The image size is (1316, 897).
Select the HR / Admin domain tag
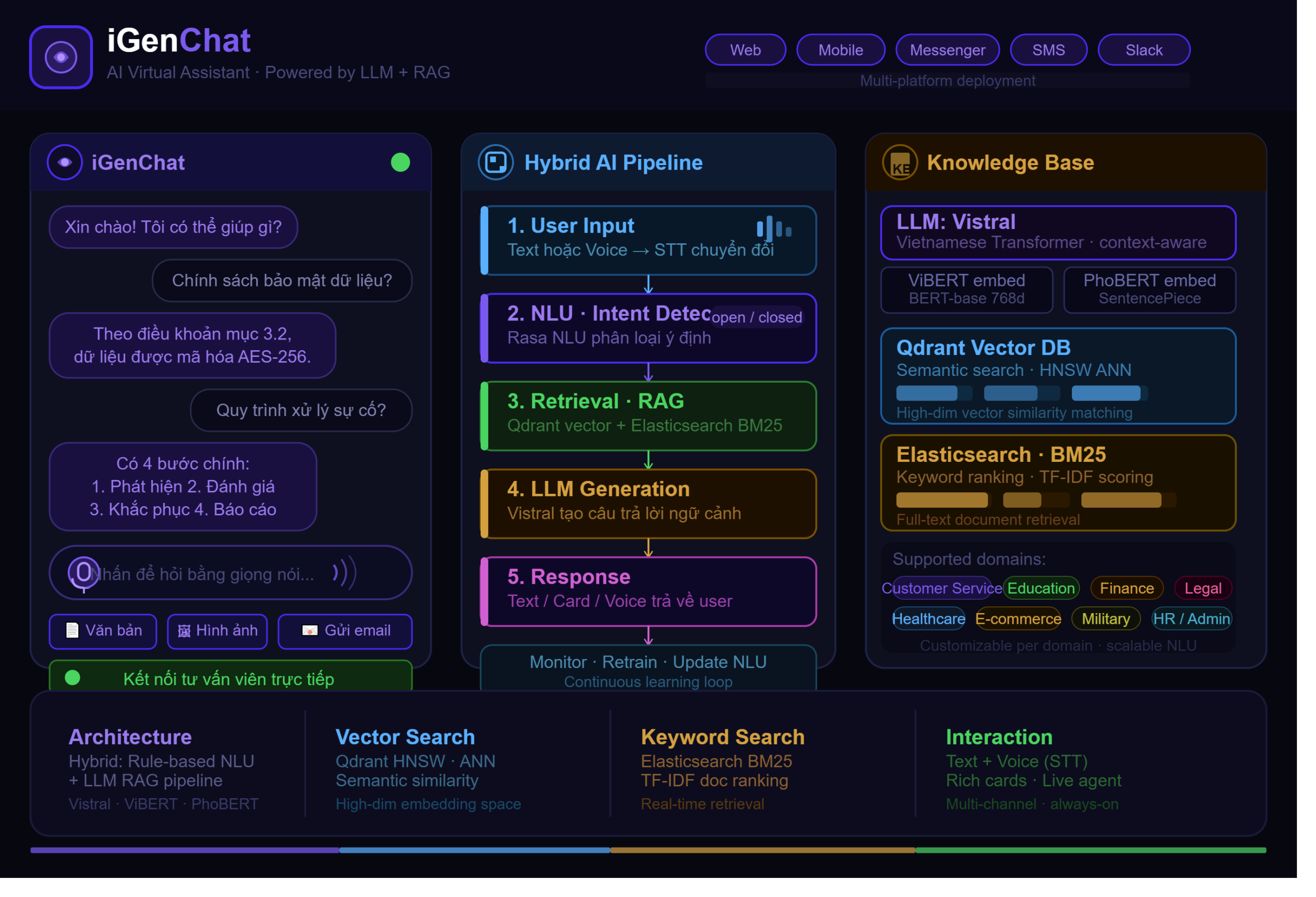tap(1193, 619)
